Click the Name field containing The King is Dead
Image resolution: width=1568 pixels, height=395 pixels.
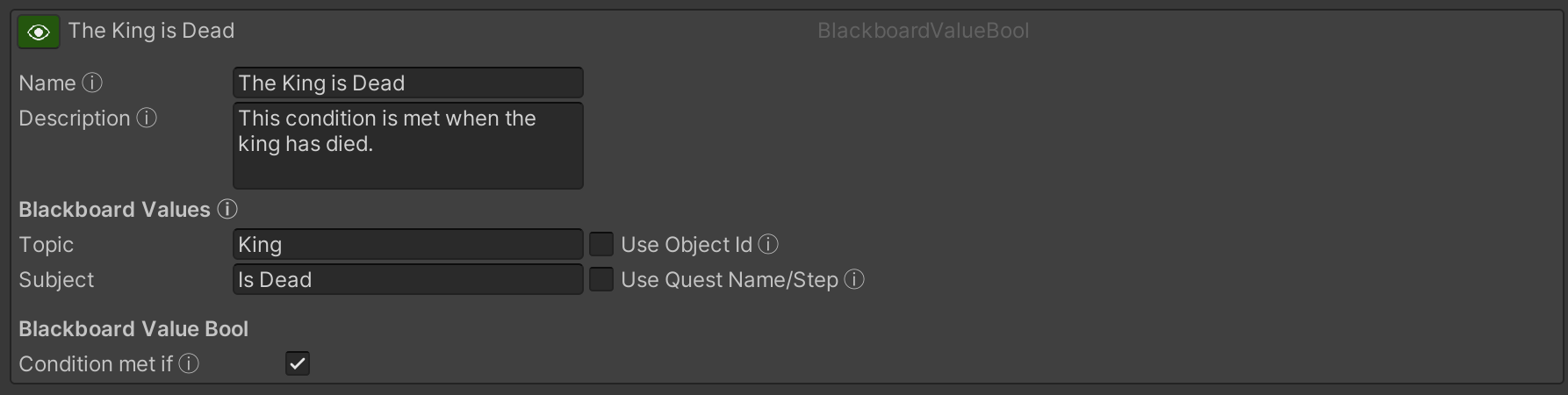407,83
